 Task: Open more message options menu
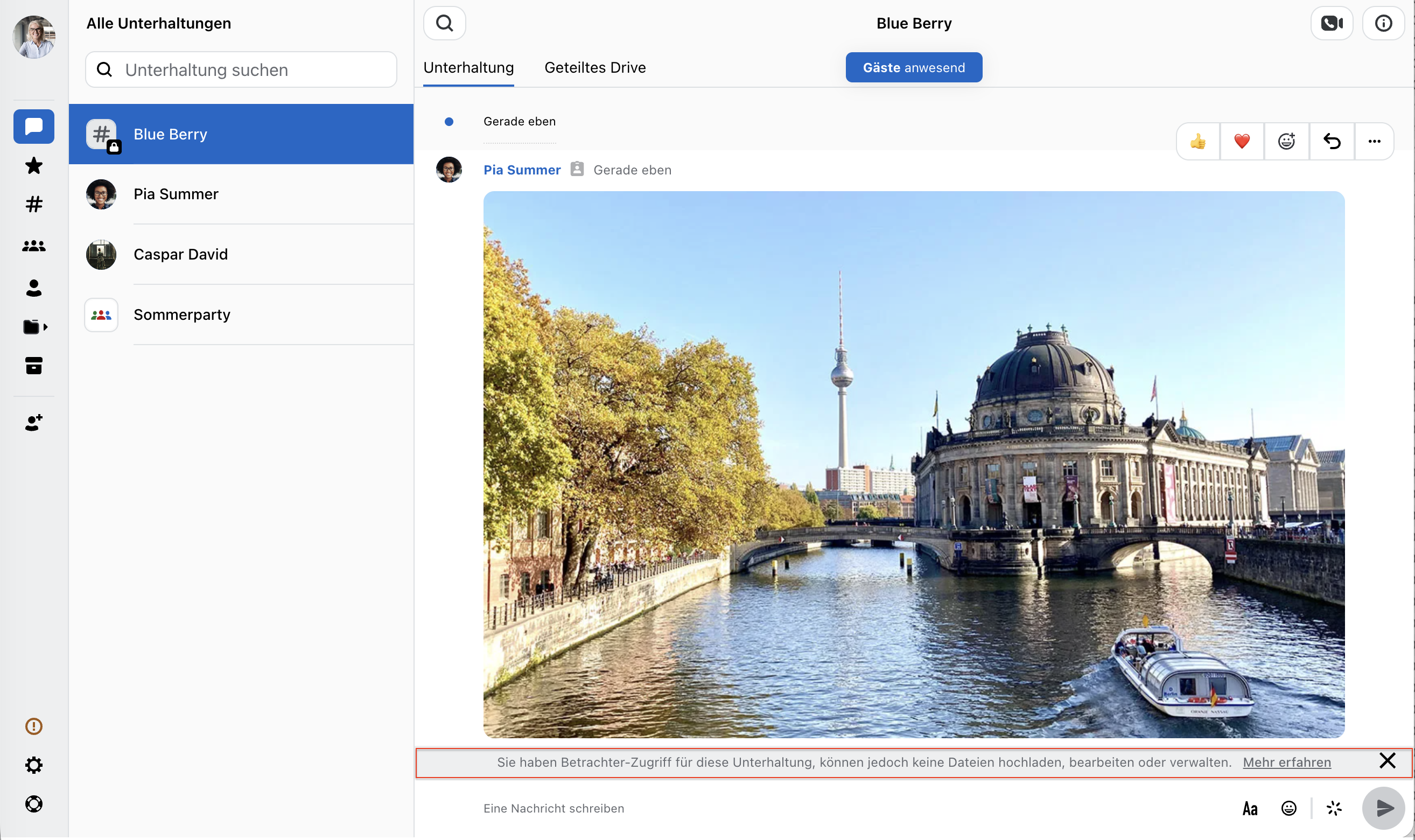pyautogui.click(x=1374, y=142)
